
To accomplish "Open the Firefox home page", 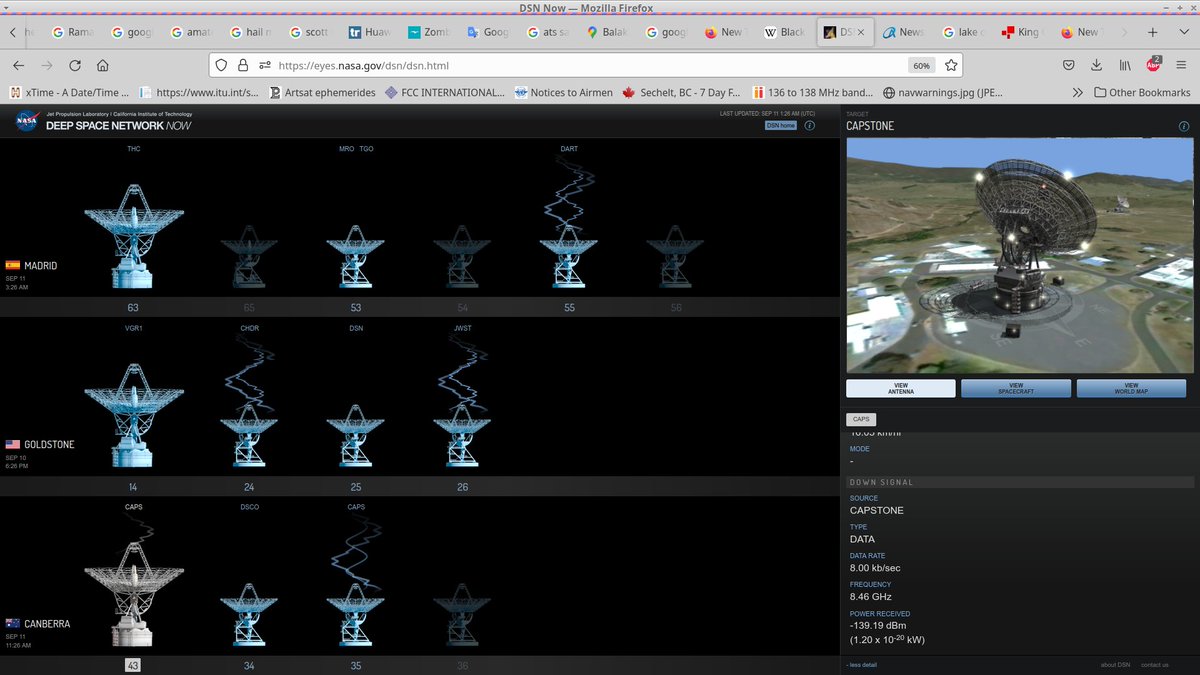I will 103,65.
